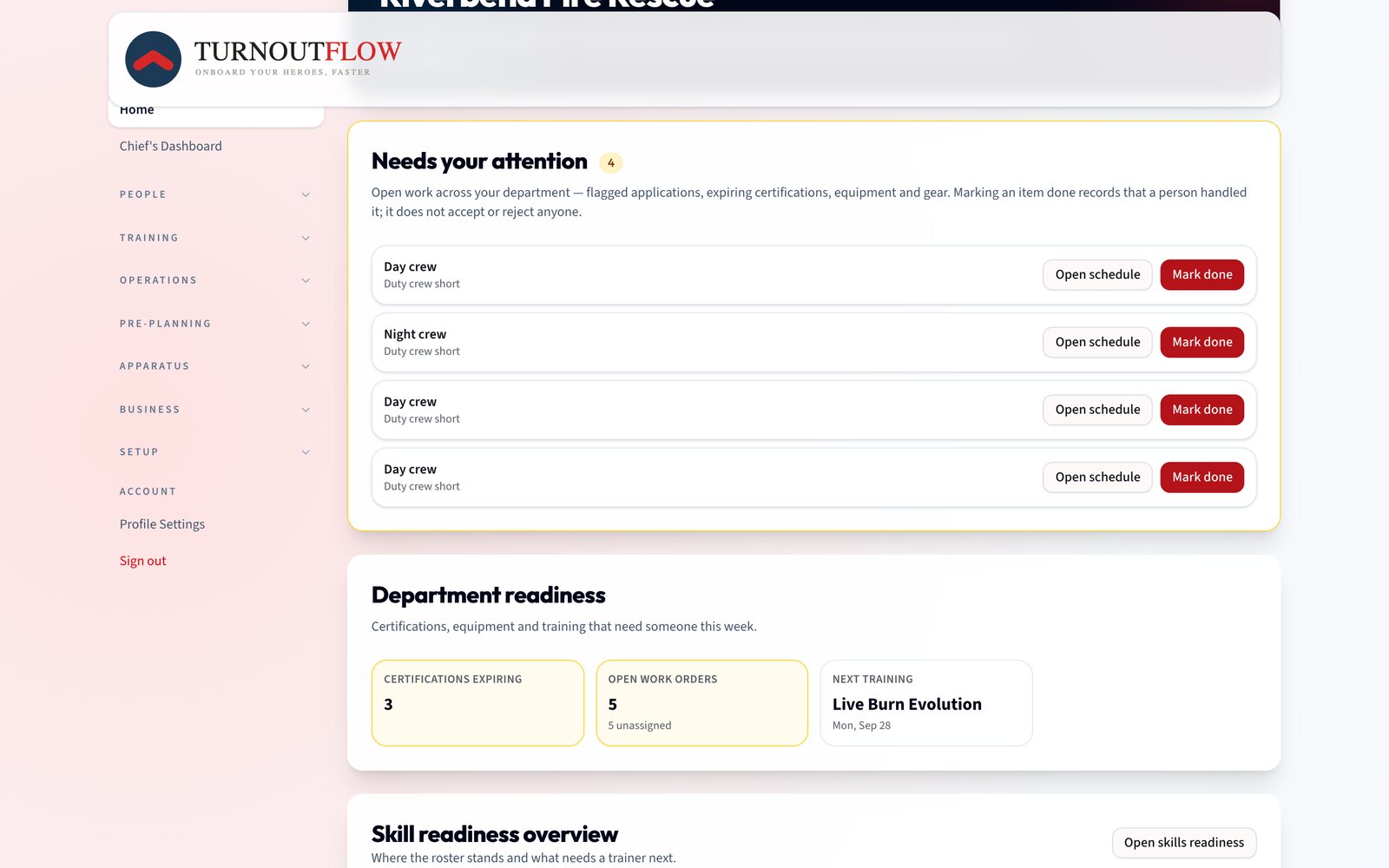Viewport: 1389px width, 868px height.
Task: Select the Next Training card
Action: click(x=926, y=703)
